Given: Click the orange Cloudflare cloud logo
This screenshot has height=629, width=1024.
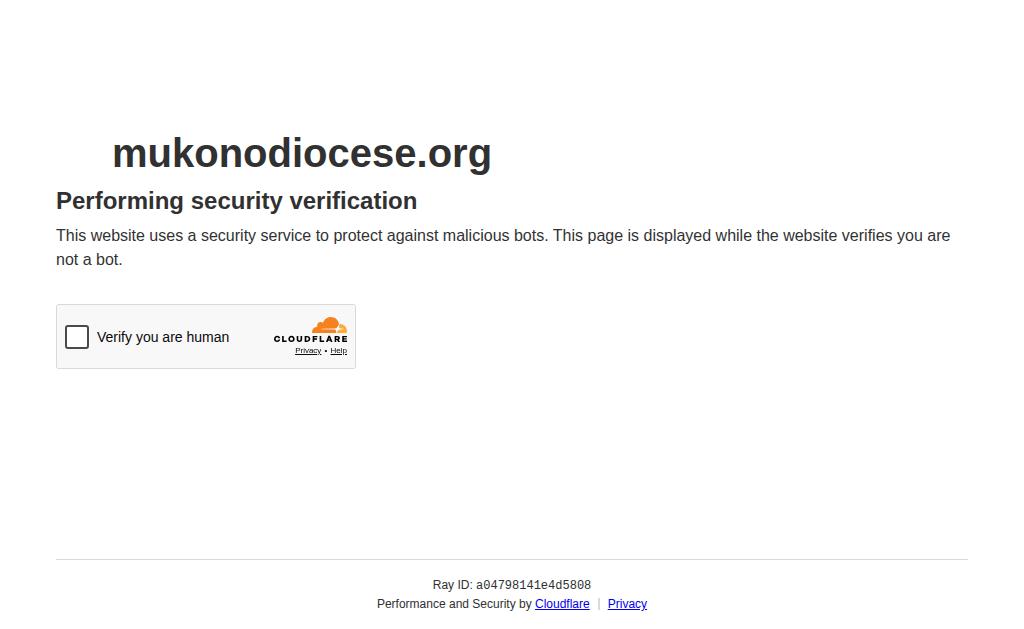Looking at the screenshot, I should [x=329, y=325].
